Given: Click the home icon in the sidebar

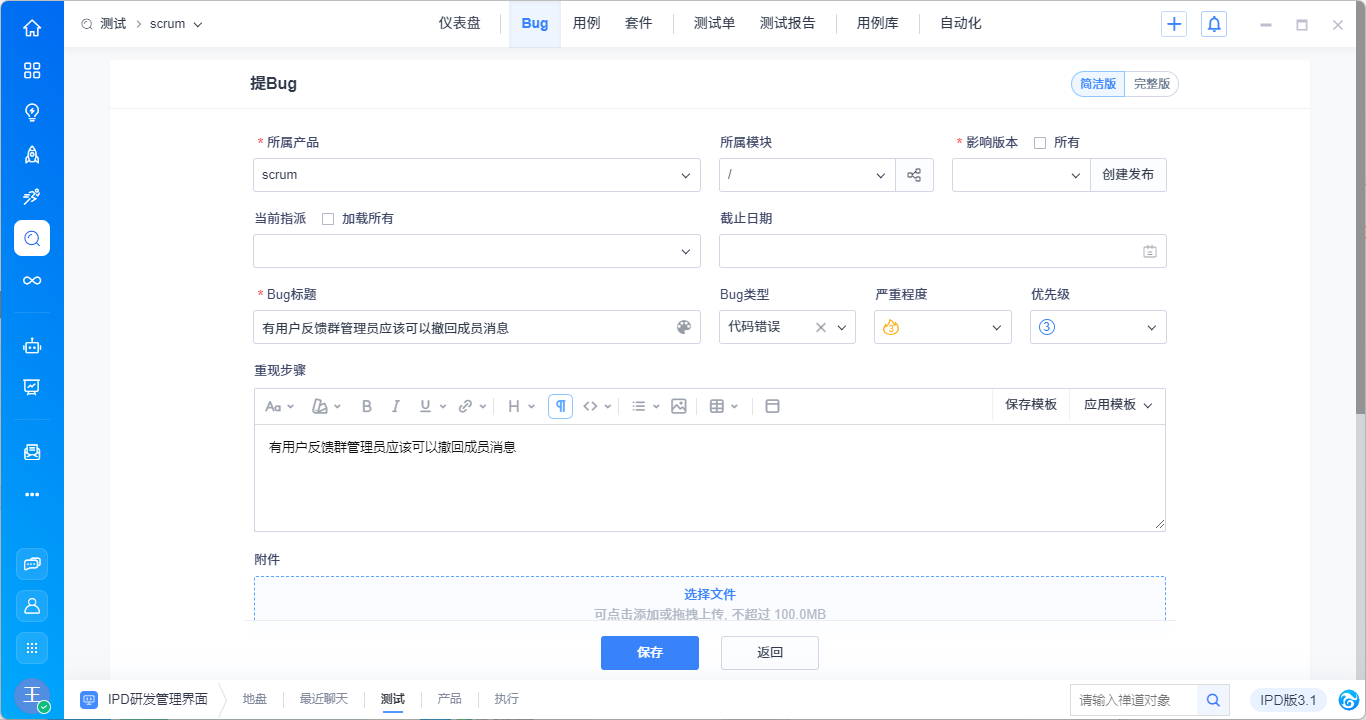Looking at the screenshot, I should click(x=32, y=28).
